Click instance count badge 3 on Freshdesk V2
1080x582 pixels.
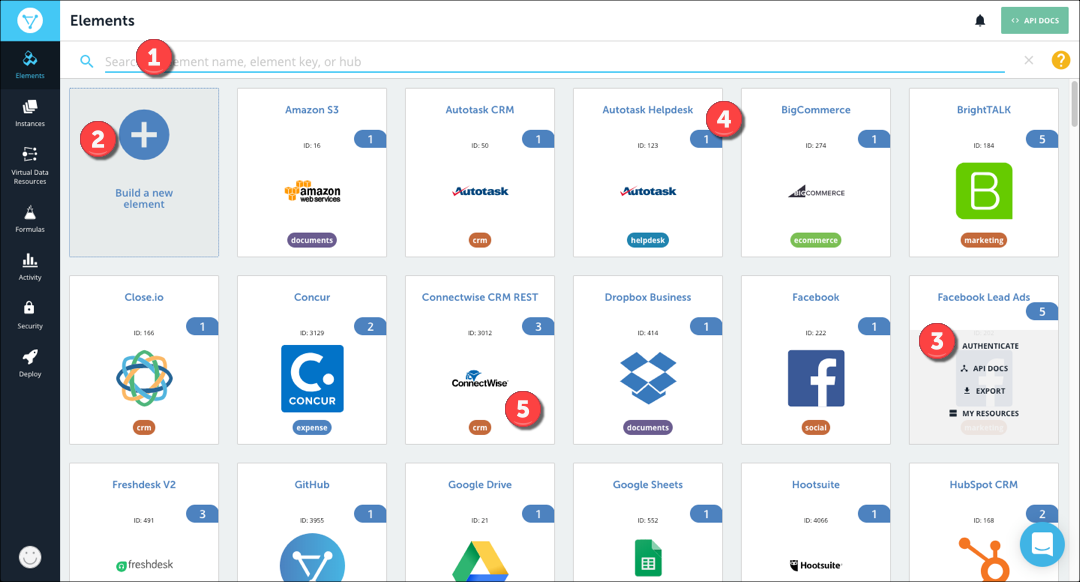202,514
